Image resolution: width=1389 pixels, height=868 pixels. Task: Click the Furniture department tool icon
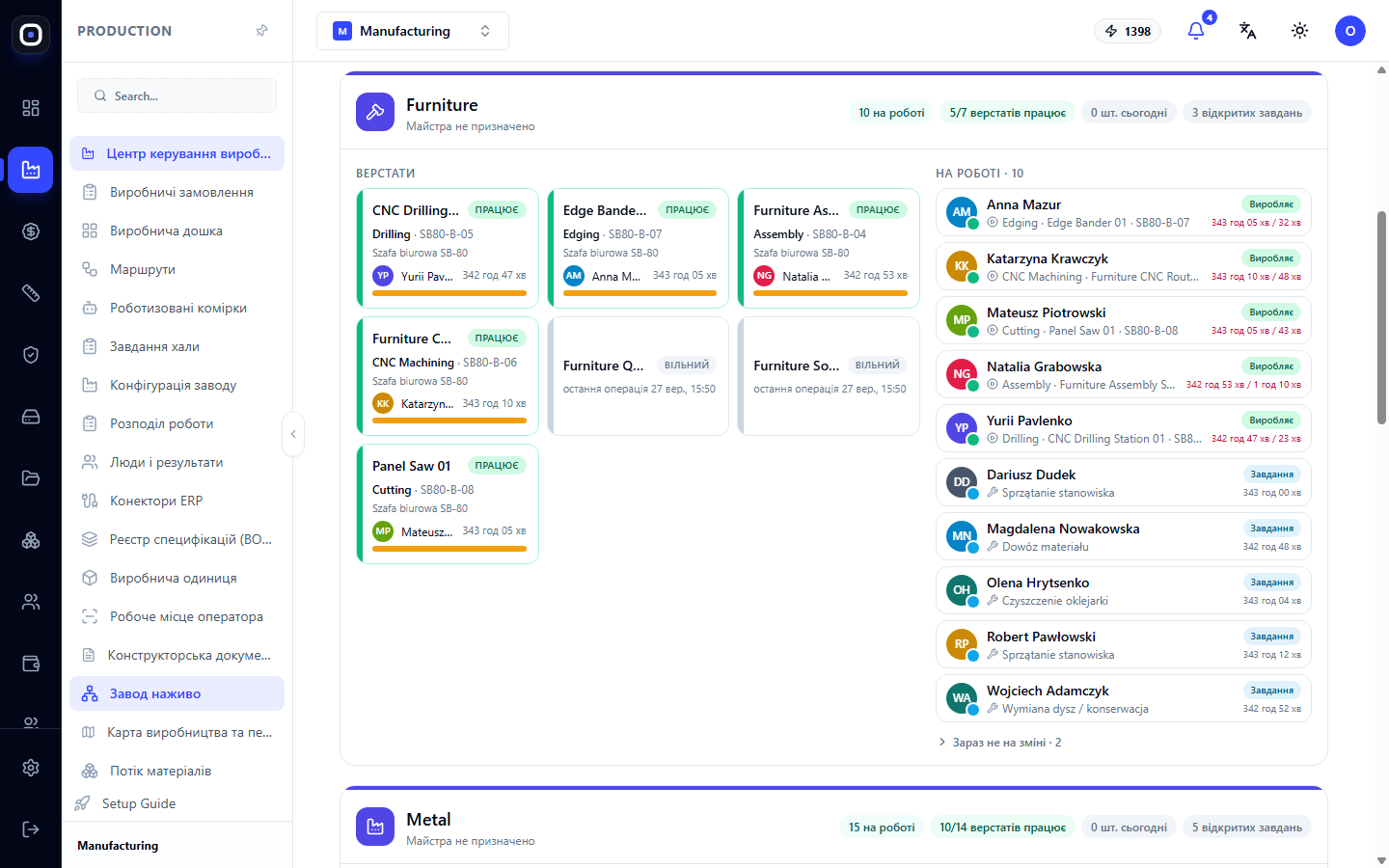pos(375,112)
